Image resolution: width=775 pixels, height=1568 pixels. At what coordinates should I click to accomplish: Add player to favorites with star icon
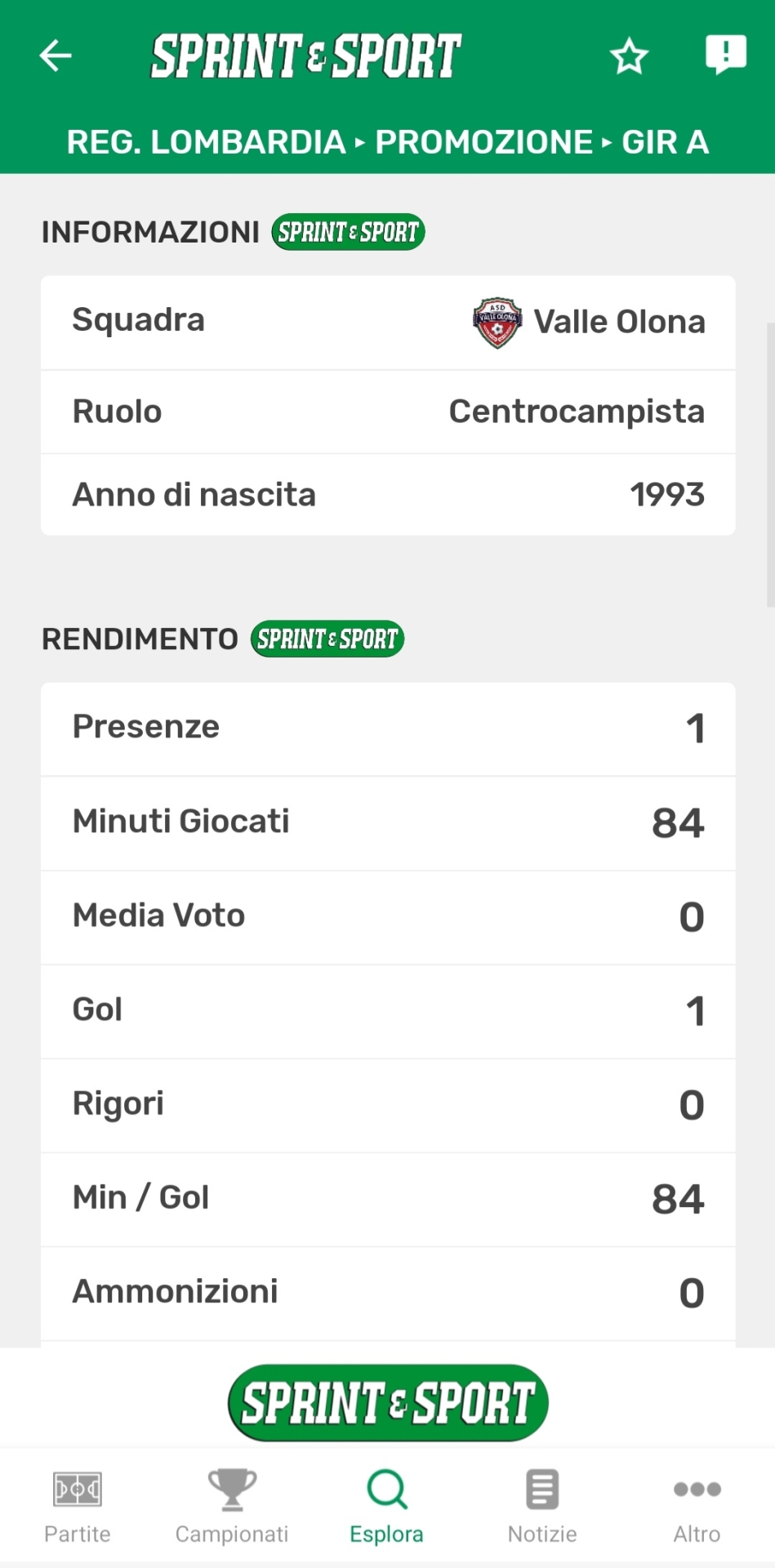(629, 56)
